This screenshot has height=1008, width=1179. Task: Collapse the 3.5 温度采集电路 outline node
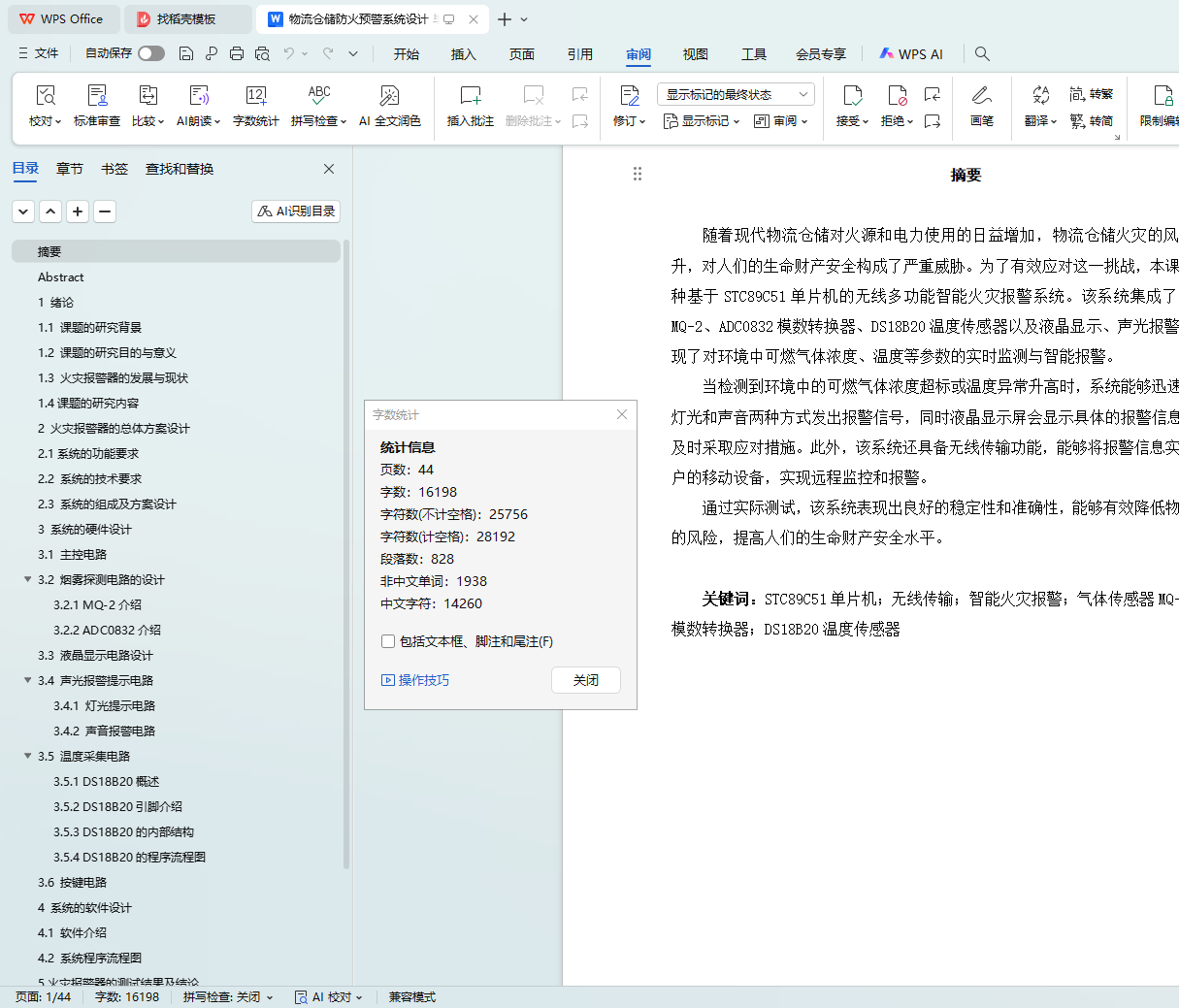point(28,756)
